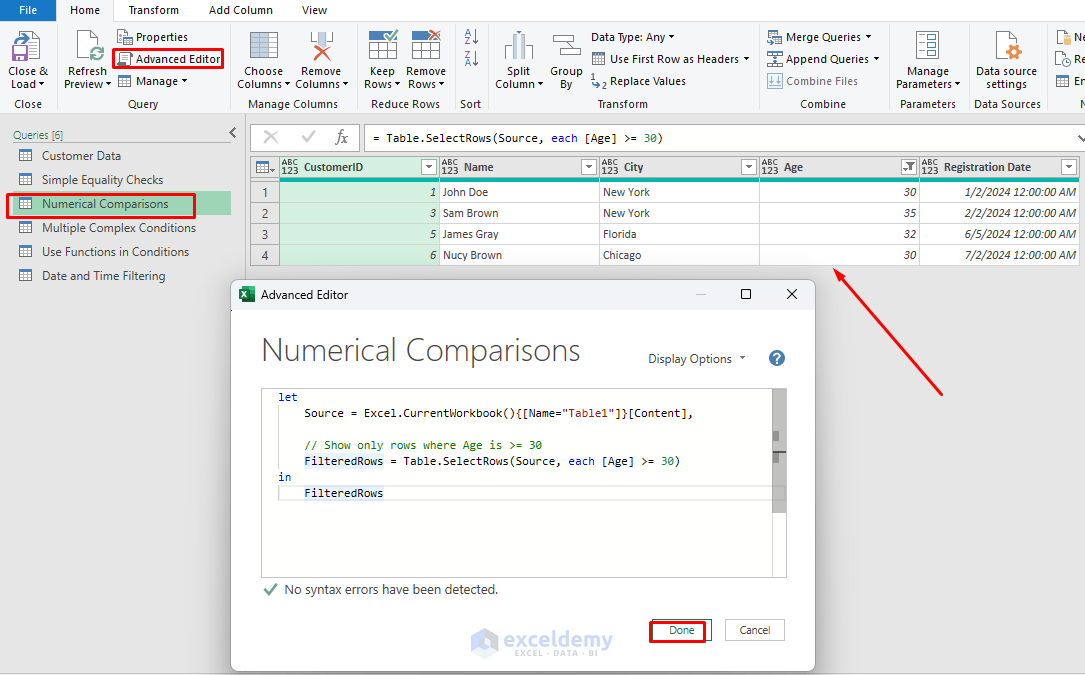Switch to the Add Column tab
Image resolution: width=1085 pixels, height=675 pixels.
pyautogui.click(x=241, y=10)
